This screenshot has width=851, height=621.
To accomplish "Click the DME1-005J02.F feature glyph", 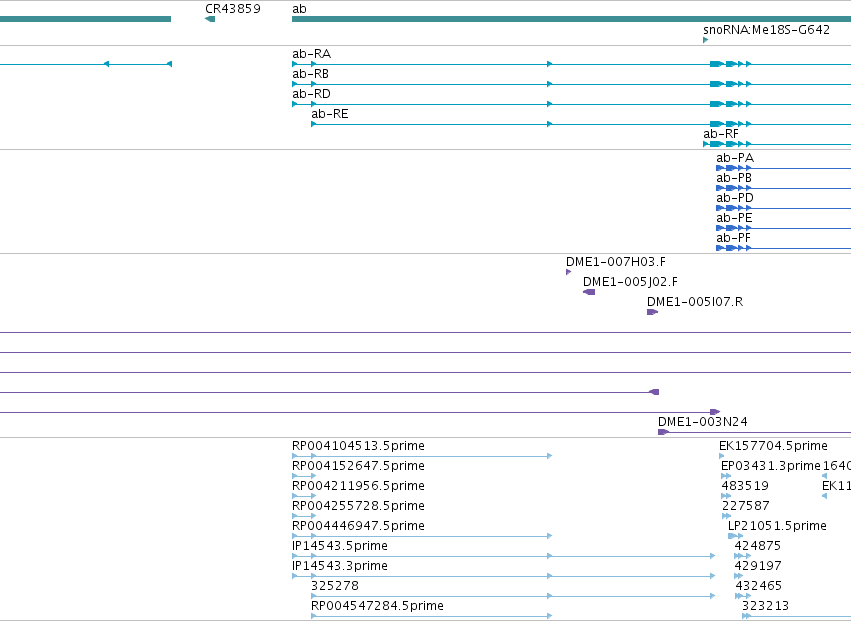I will 589,292.
